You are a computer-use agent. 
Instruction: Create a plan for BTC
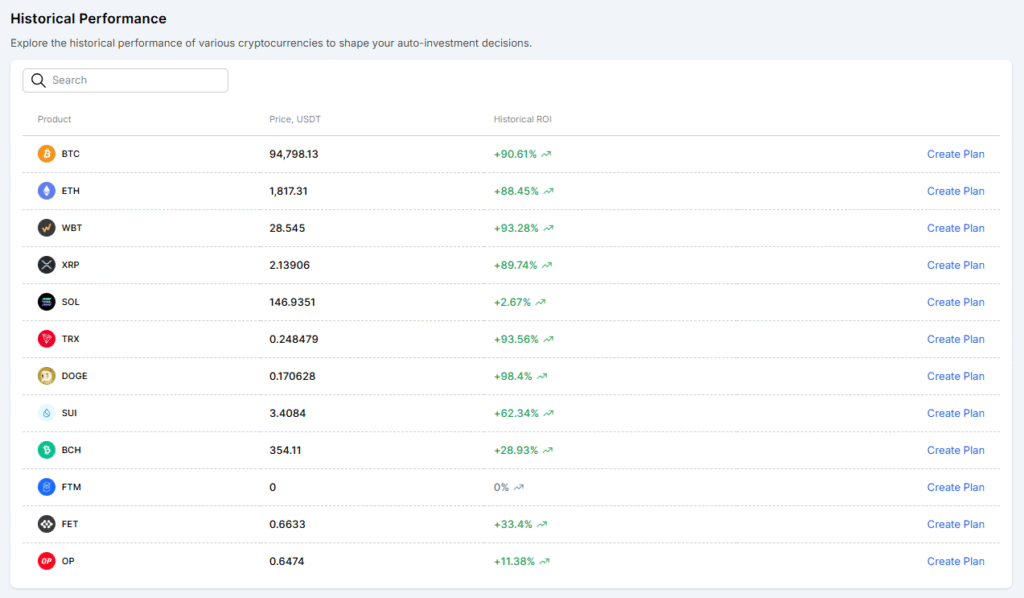tap(955, 154)
